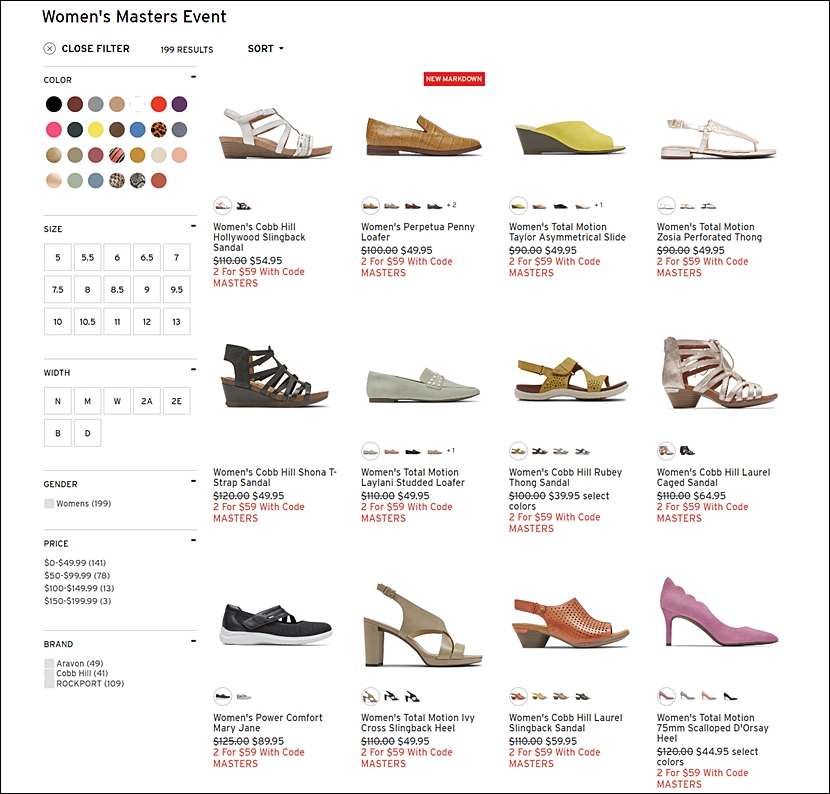Select yellow variant of Taylor Asymmetrical Slide

click(x=518, y=205)
